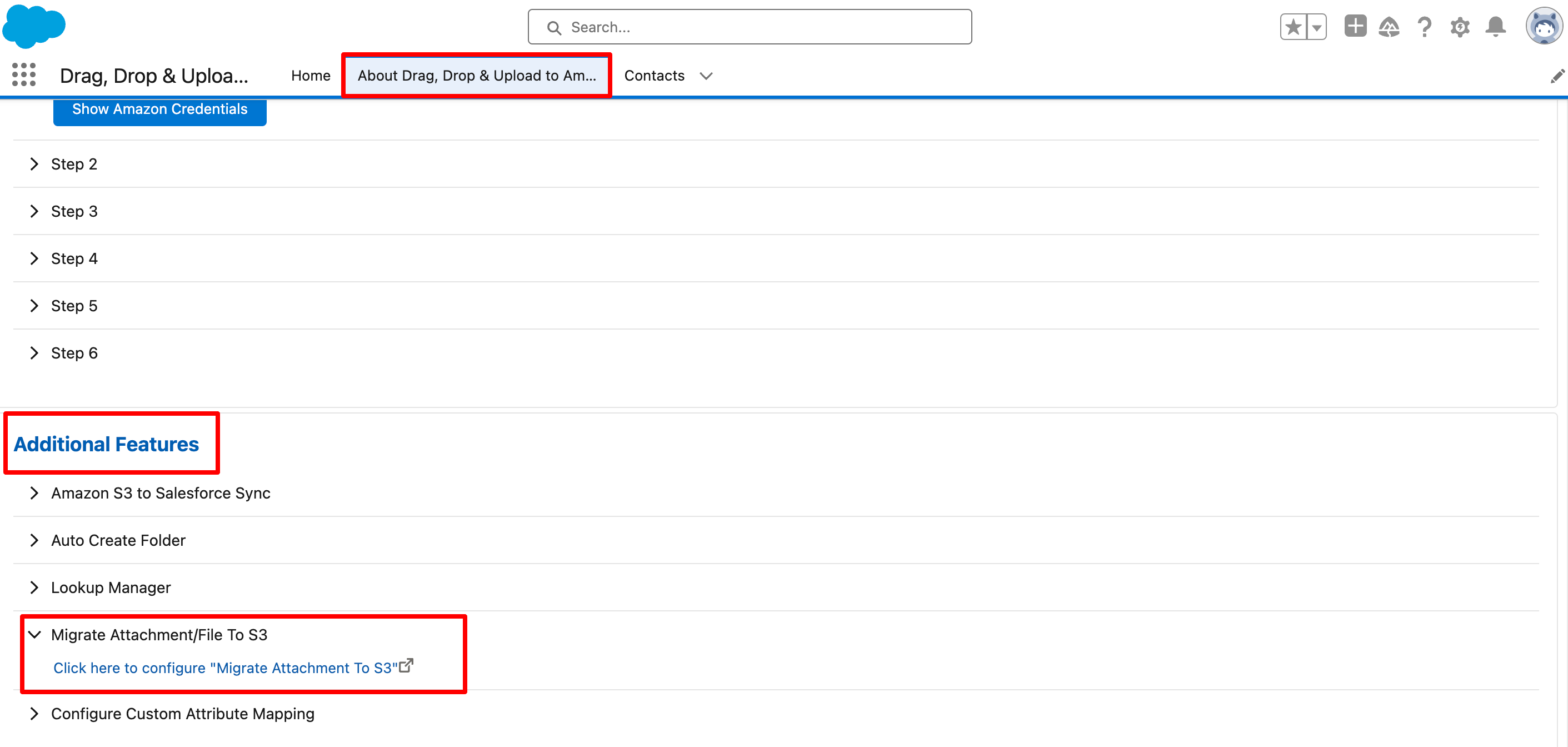Expand Amazon S3 to Salesforce Sync
1568x747 pixels.
(x=34, y=493)
